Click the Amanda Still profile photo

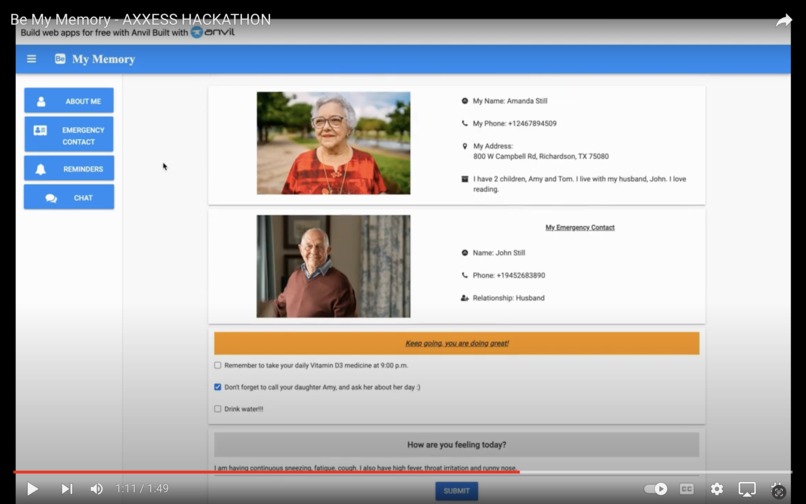point(334,143)
